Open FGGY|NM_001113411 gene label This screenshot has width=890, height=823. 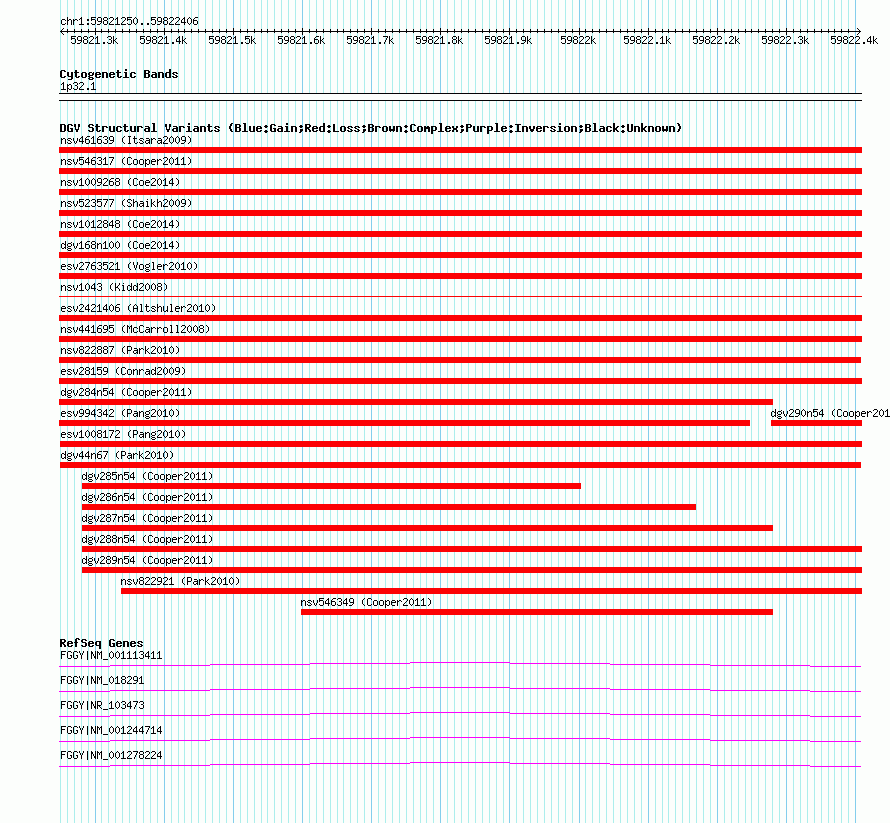pyautogui.click(x=111, y=655)
